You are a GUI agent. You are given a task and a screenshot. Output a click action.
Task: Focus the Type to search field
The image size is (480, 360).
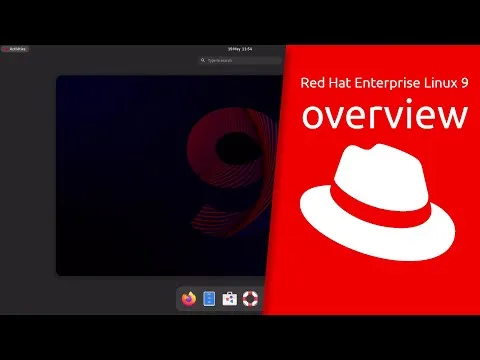pos(240,60)
